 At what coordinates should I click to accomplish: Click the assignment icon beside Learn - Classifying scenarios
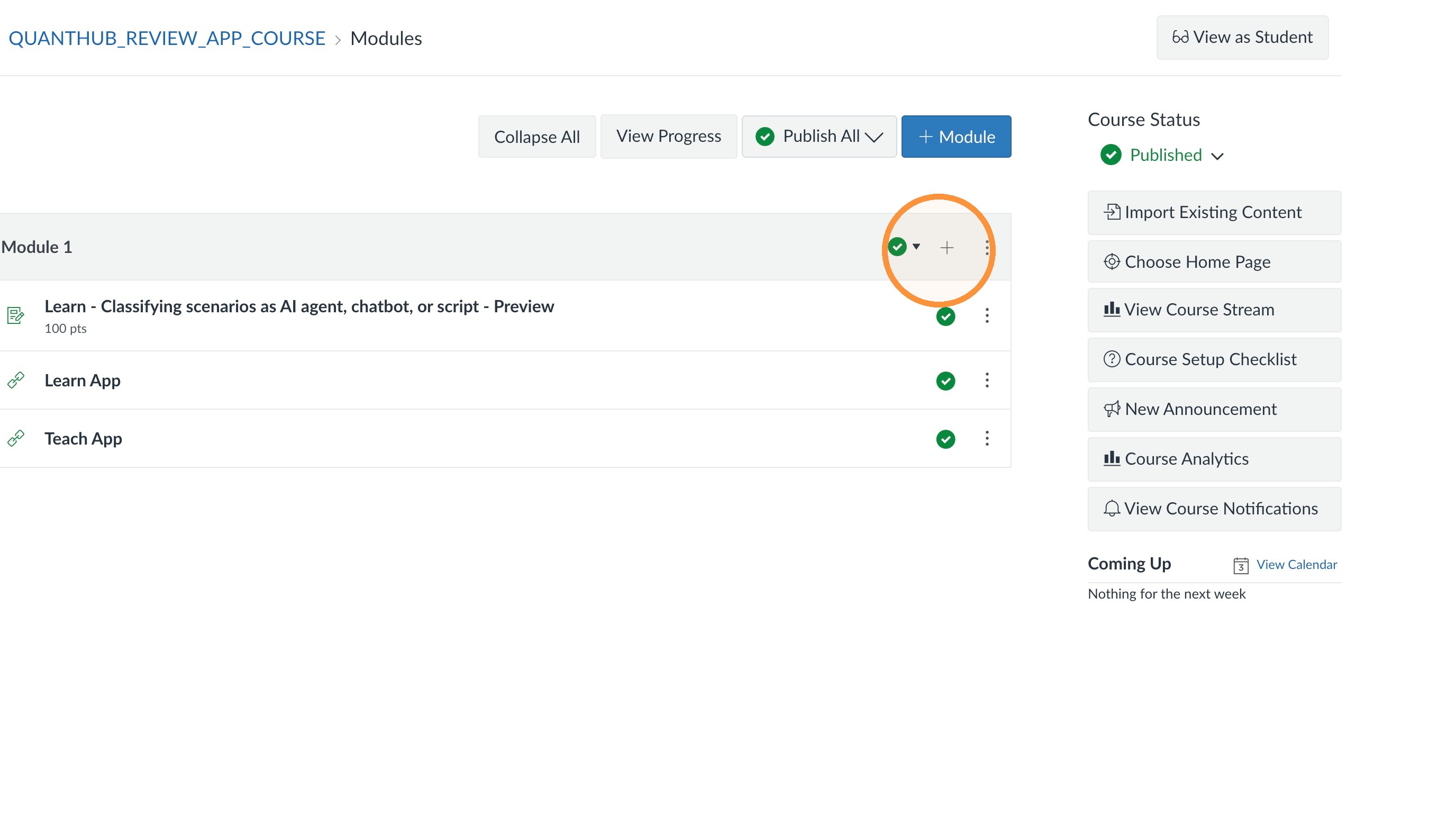tap(16, 315)
